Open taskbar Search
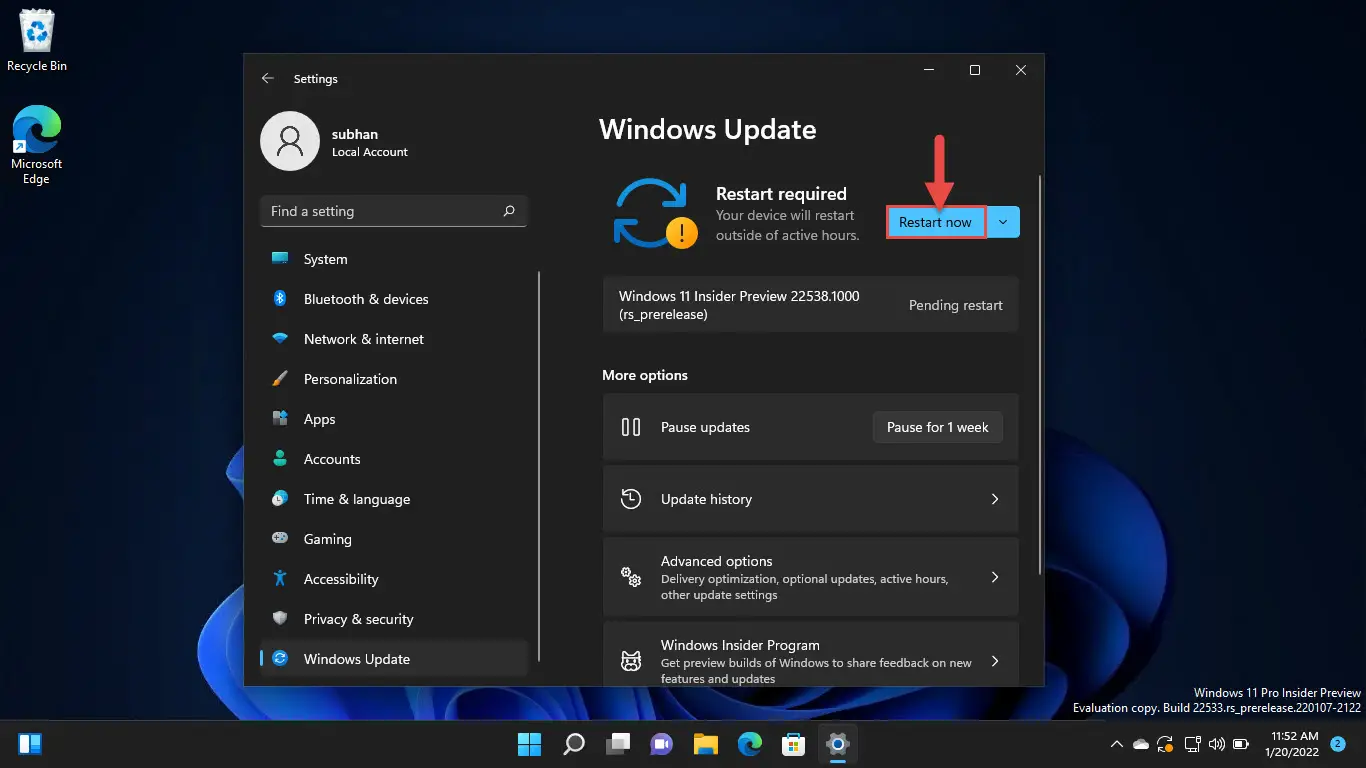1366x768 pixels. (574, 744)
